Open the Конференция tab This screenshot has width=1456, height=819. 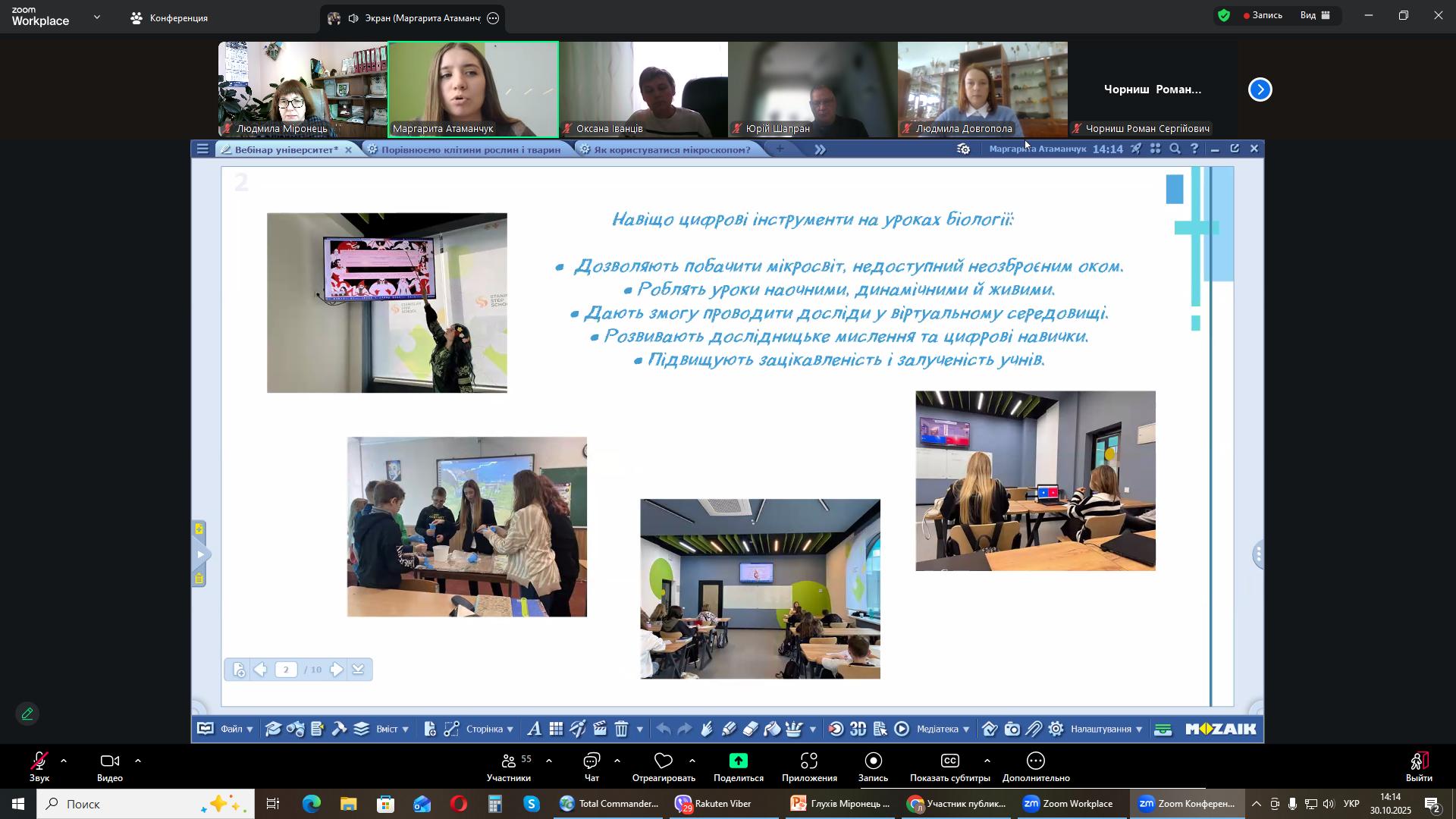tap(170, 18)
